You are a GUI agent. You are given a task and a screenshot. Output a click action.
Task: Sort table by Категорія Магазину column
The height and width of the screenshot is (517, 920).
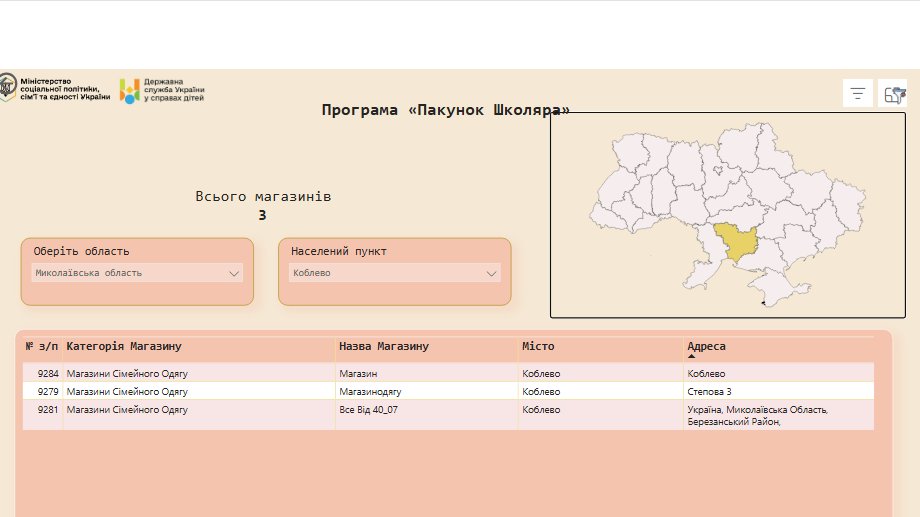click(x=124, y=346)
